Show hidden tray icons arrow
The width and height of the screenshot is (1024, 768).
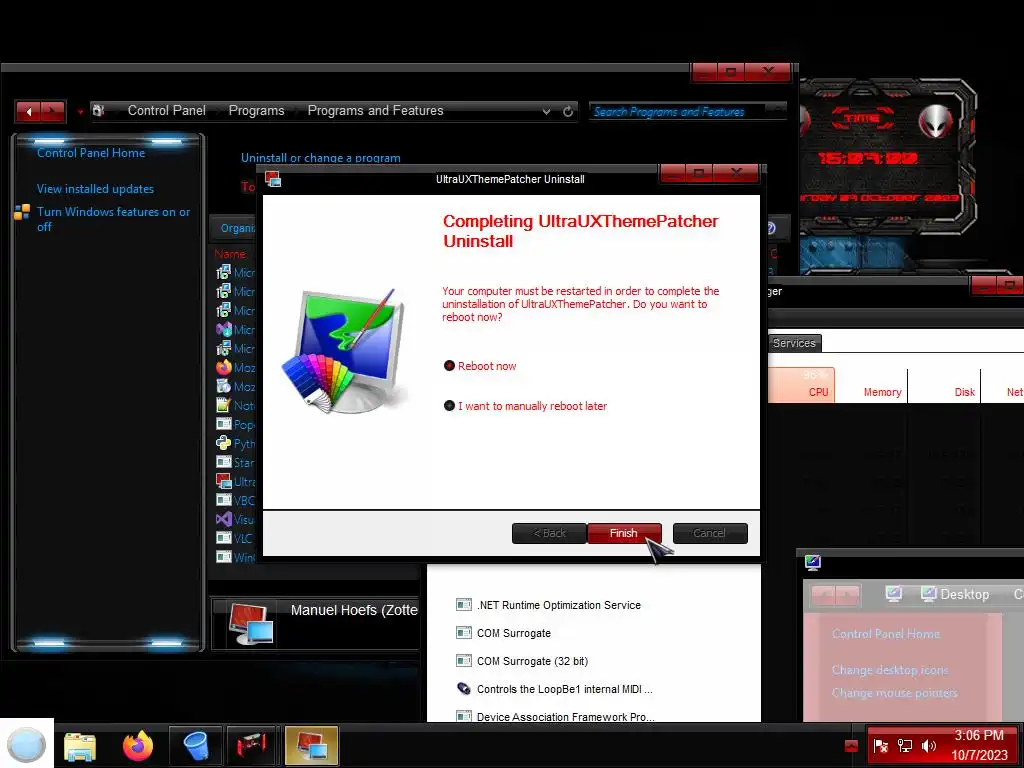tap(851, 745)
